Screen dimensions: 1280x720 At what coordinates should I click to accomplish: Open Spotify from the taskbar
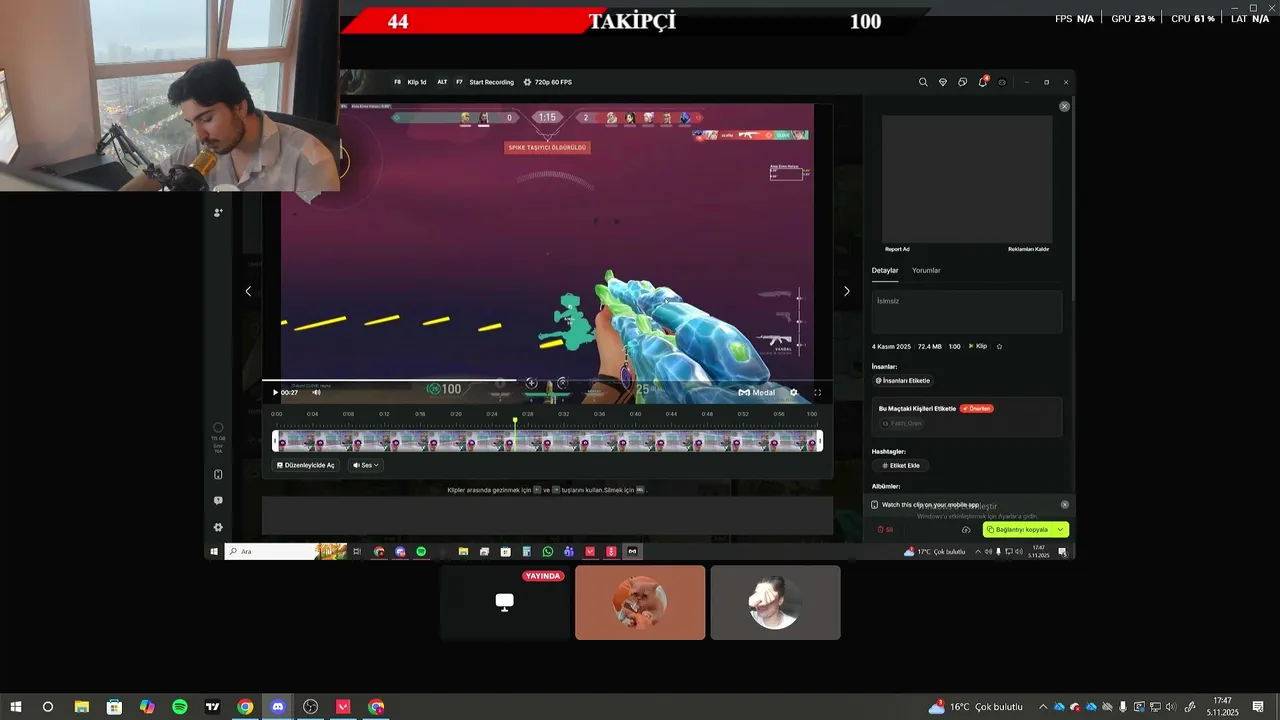(x=180, y=707)
